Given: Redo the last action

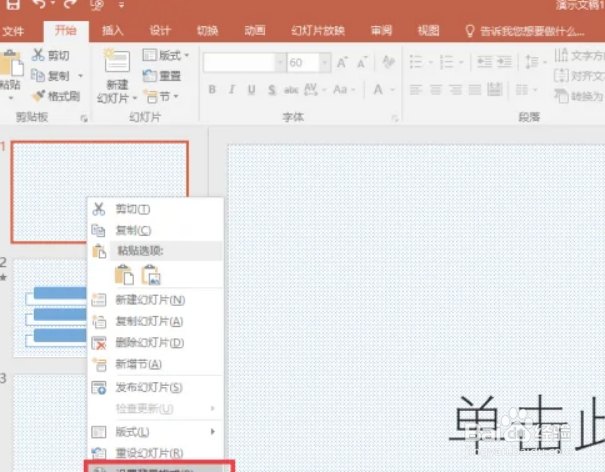Looking at the screenshot, I should [x=70, y=4].
